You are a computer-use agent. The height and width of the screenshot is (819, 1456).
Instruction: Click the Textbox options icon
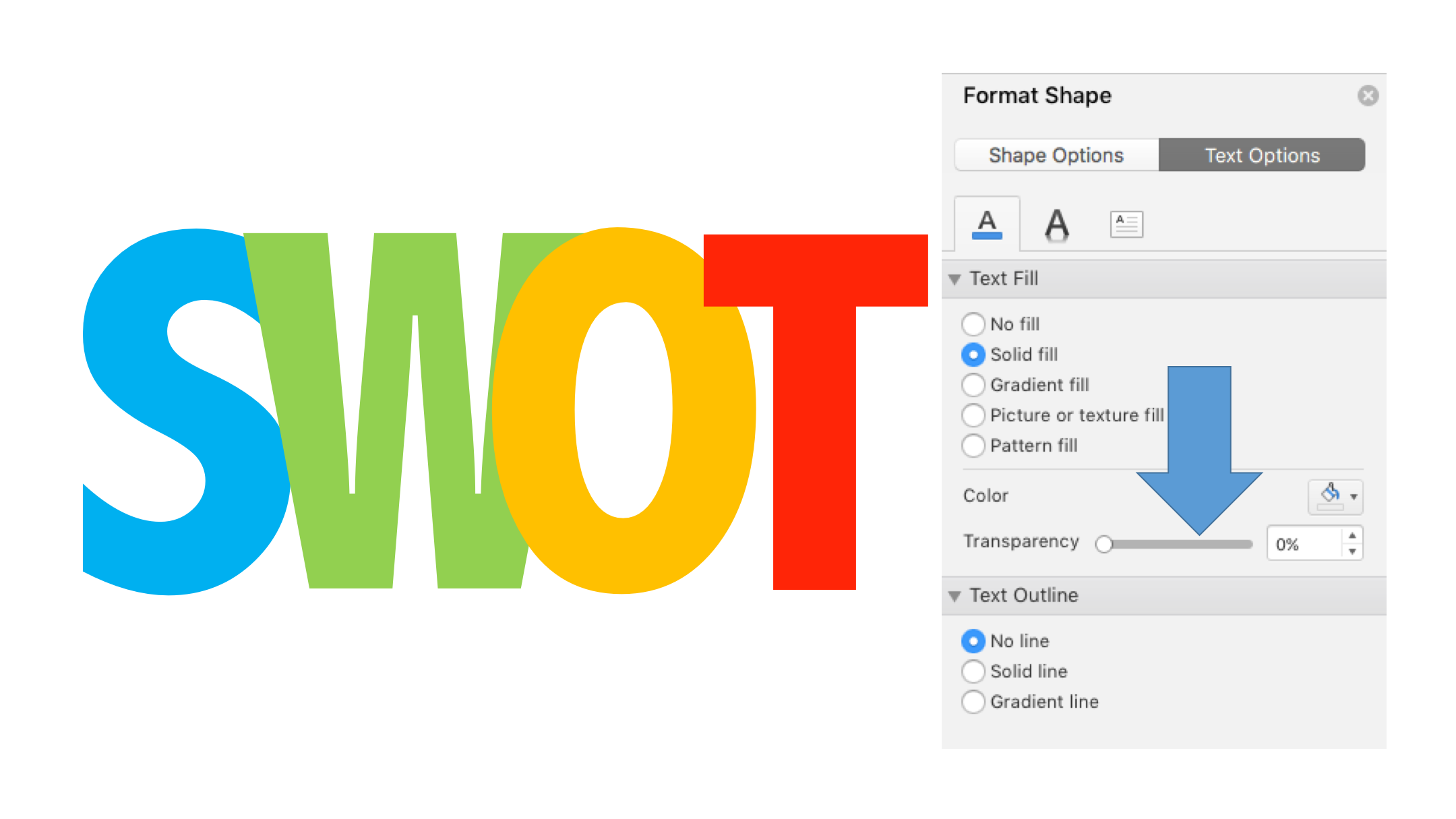tap(1125, 224)
